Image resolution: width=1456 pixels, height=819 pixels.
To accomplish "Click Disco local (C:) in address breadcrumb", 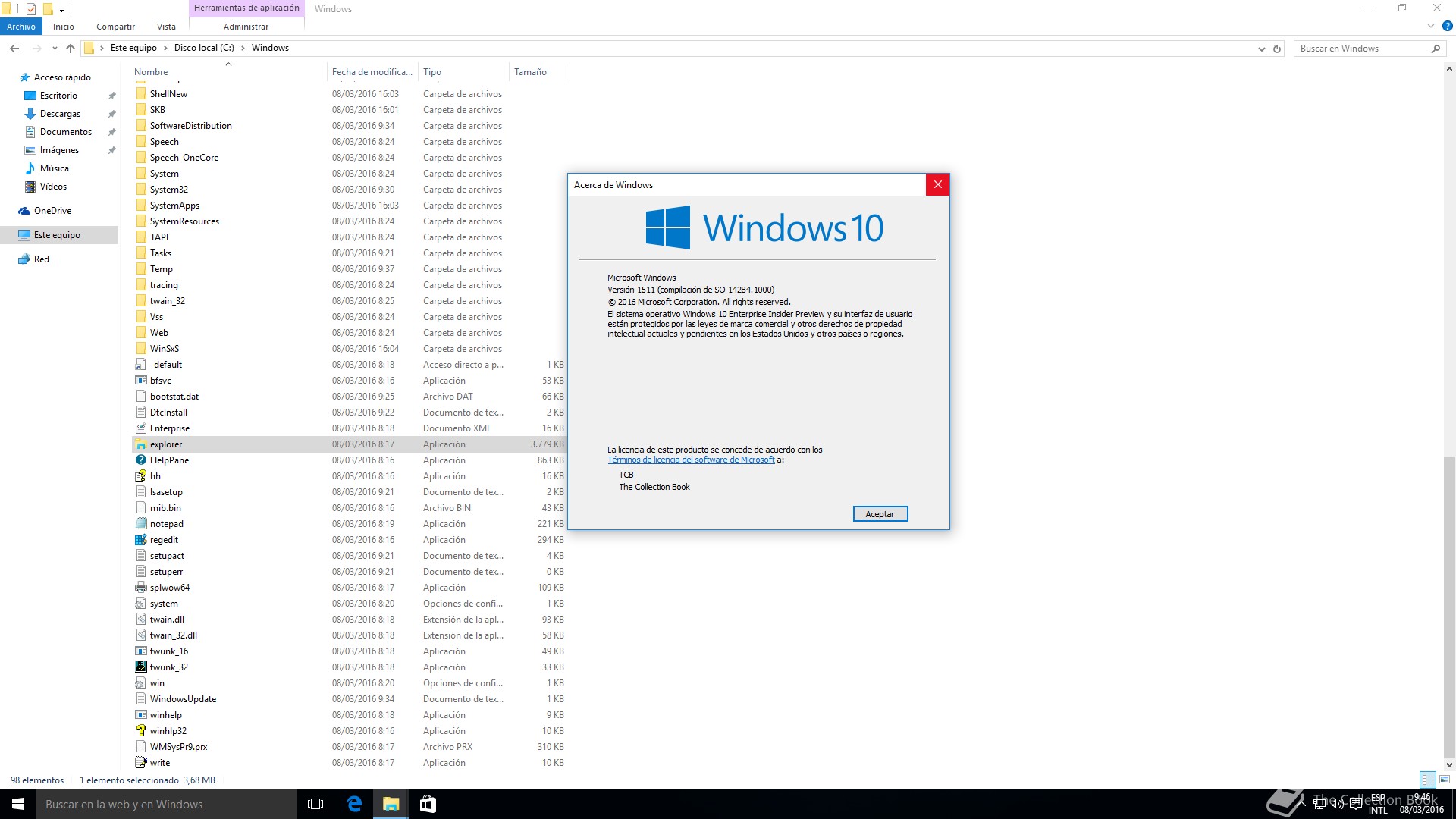I will click(204, 48).
